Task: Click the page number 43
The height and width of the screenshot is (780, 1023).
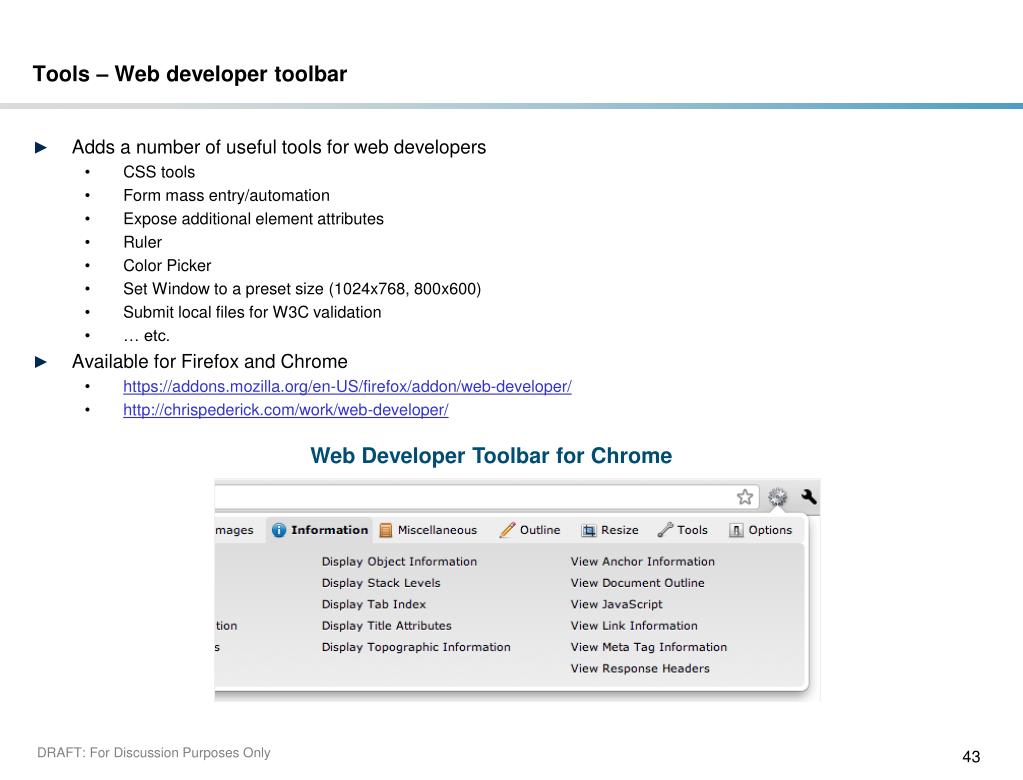Action: coord(971,757)
